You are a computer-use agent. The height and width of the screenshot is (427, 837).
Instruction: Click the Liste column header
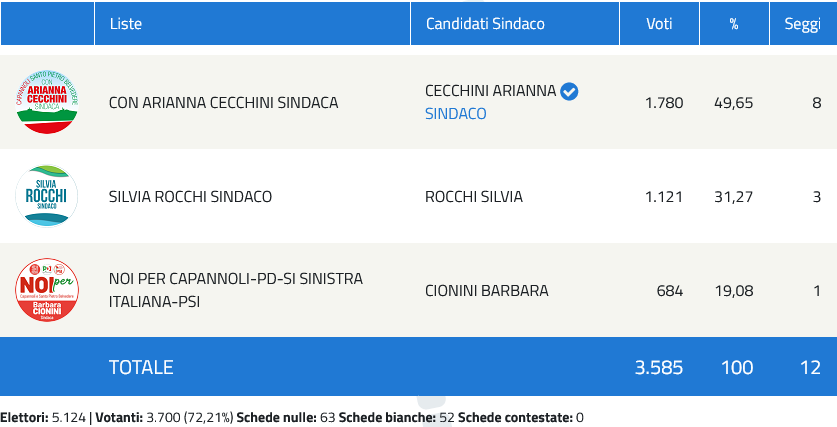click(x=125, y=23)
